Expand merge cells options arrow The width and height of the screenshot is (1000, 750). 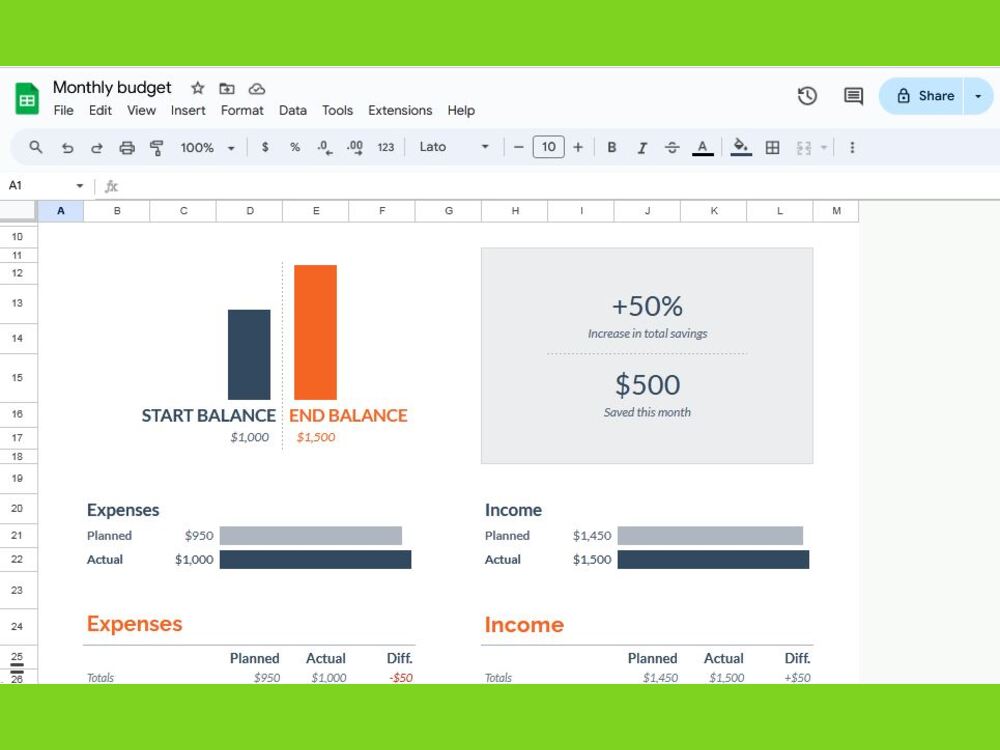click(824, 148)
